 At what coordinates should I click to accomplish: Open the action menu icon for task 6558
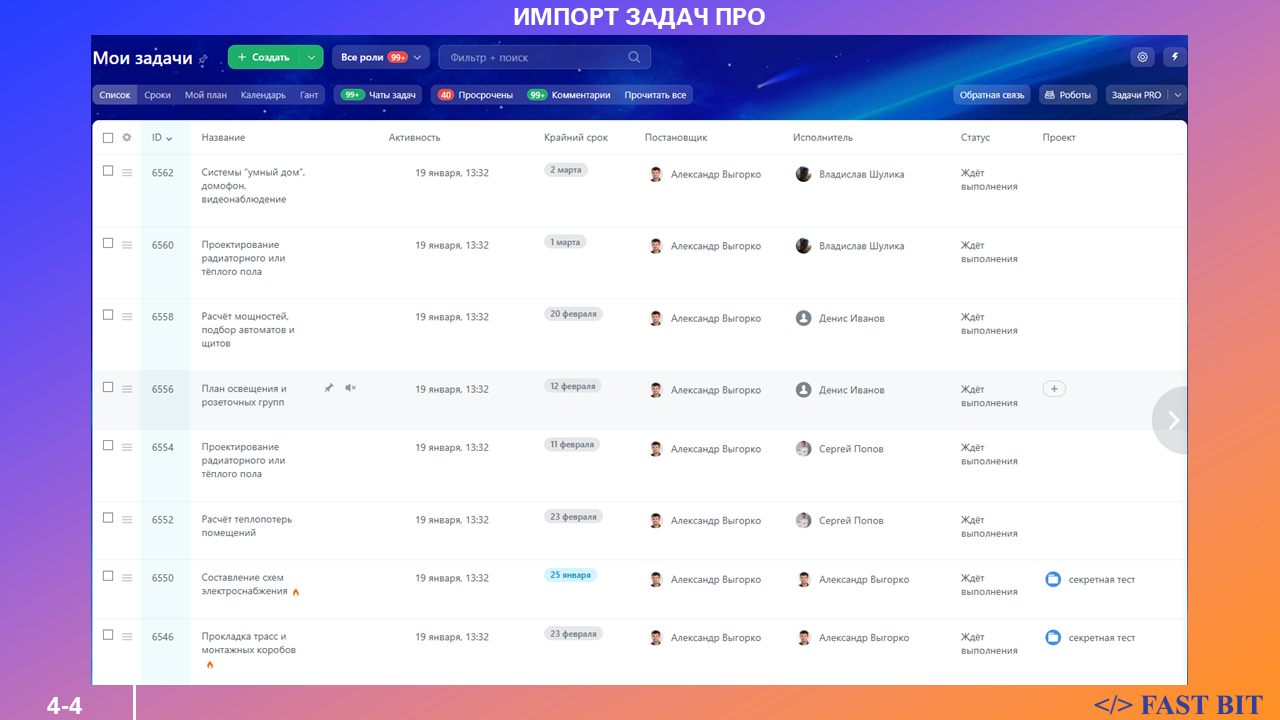click(x=127, y=317)
